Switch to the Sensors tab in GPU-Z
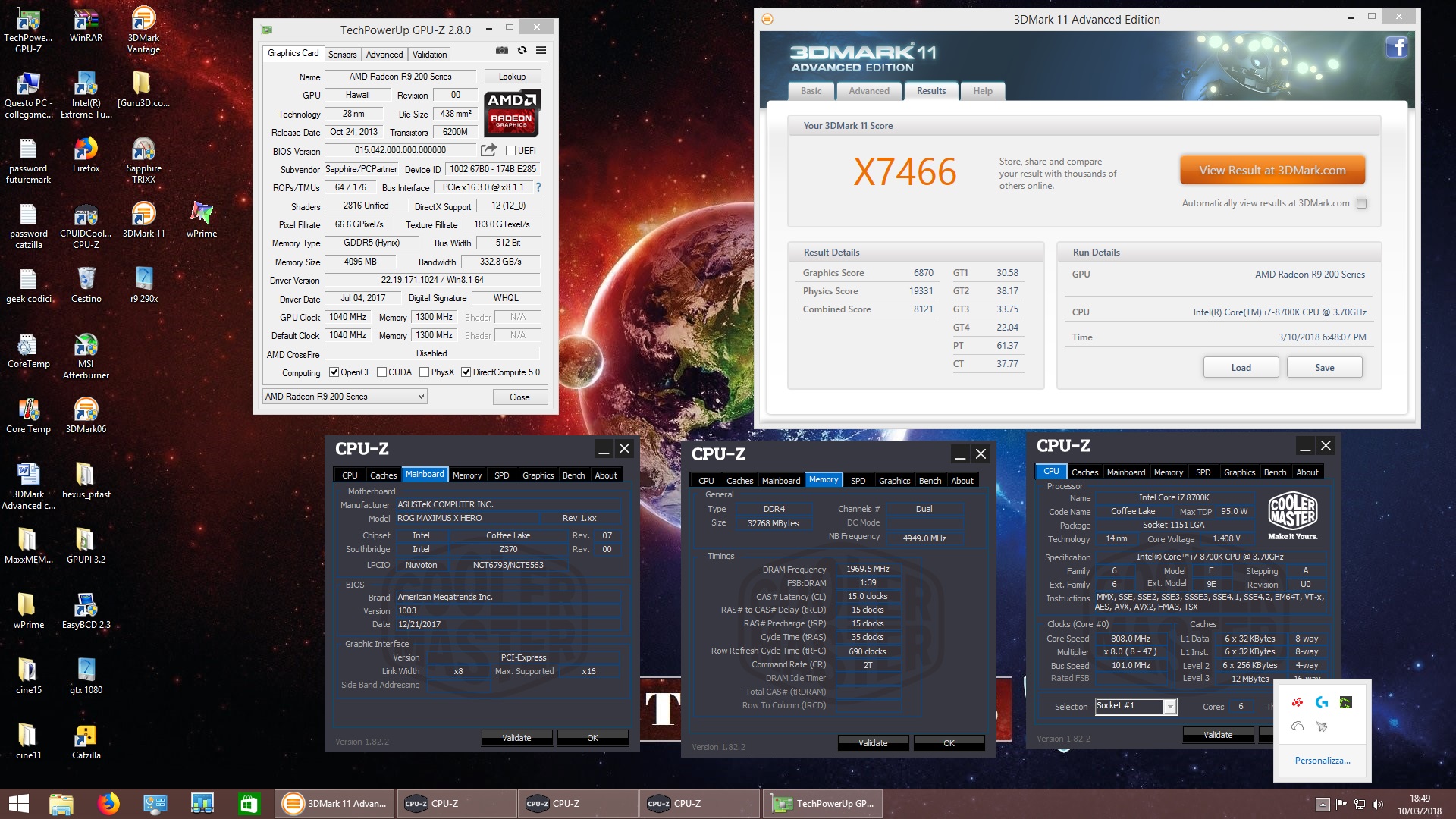Image resolution: width=1456 pixels, height=819 pixels. 342,55
